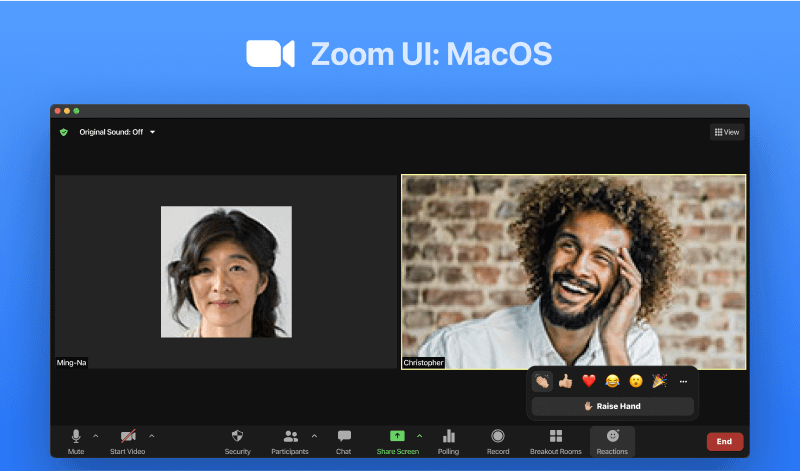This screenshot has height=471, width=800.
Task: Click the Raise Hand button
Action: tap(612, 406)
